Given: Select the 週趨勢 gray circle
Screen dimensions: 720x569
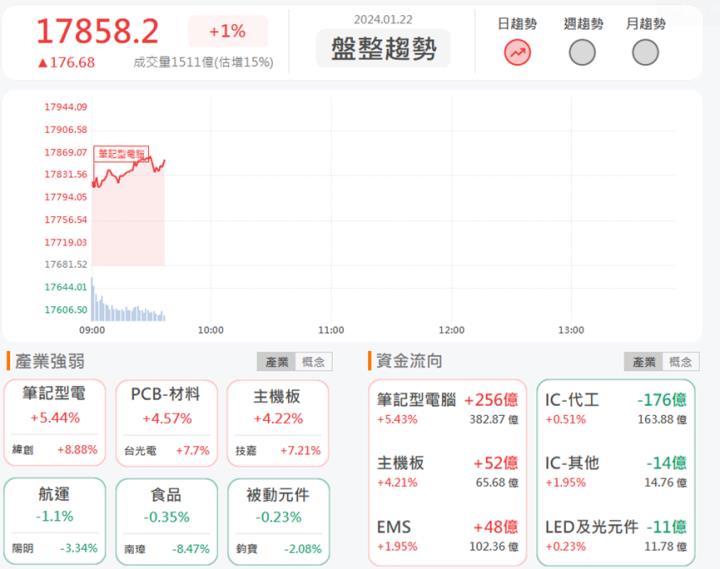Looking at the screenshot, I should (x=582, y=52).
